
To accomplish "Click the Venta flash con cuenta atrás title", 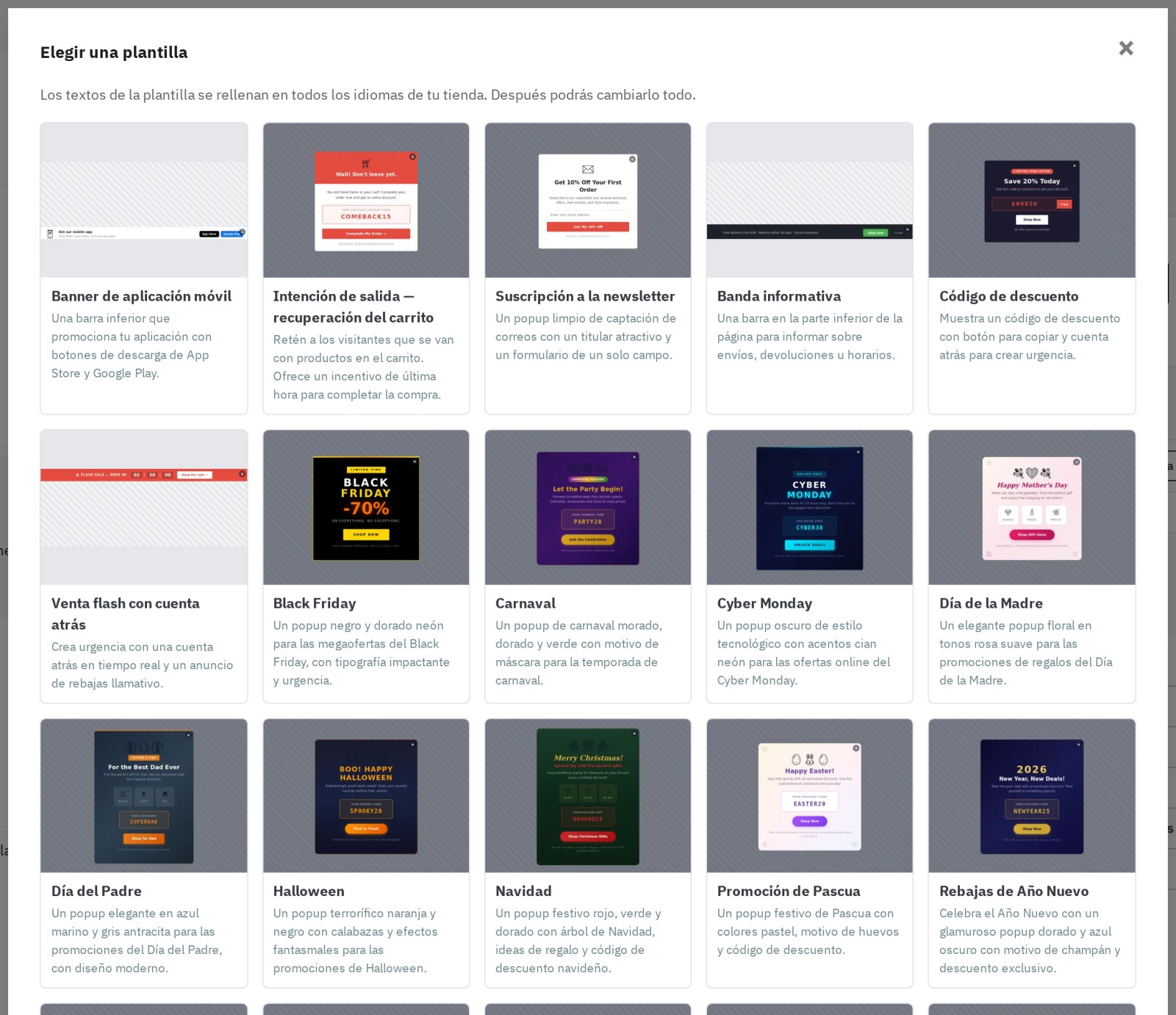I will point(126,614).
